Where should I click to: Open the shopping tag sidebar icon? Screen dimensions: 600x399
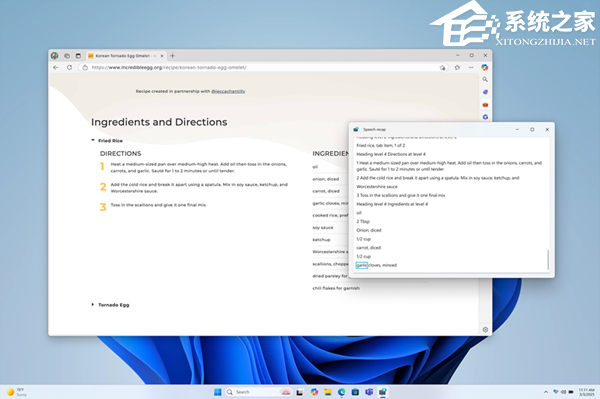pos(485,92)
